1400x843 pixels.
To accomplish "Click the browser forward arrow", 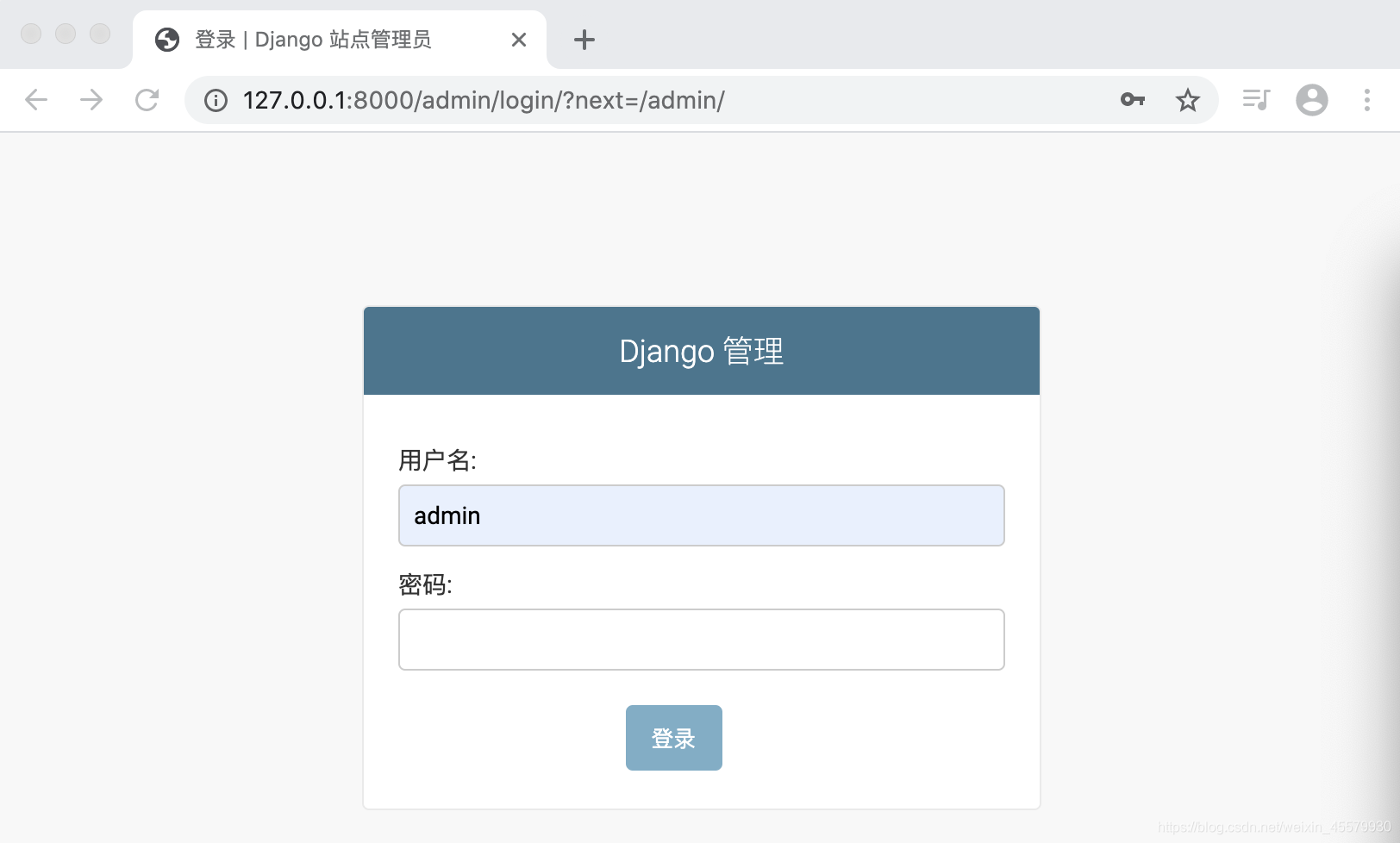I will [91, 100].
